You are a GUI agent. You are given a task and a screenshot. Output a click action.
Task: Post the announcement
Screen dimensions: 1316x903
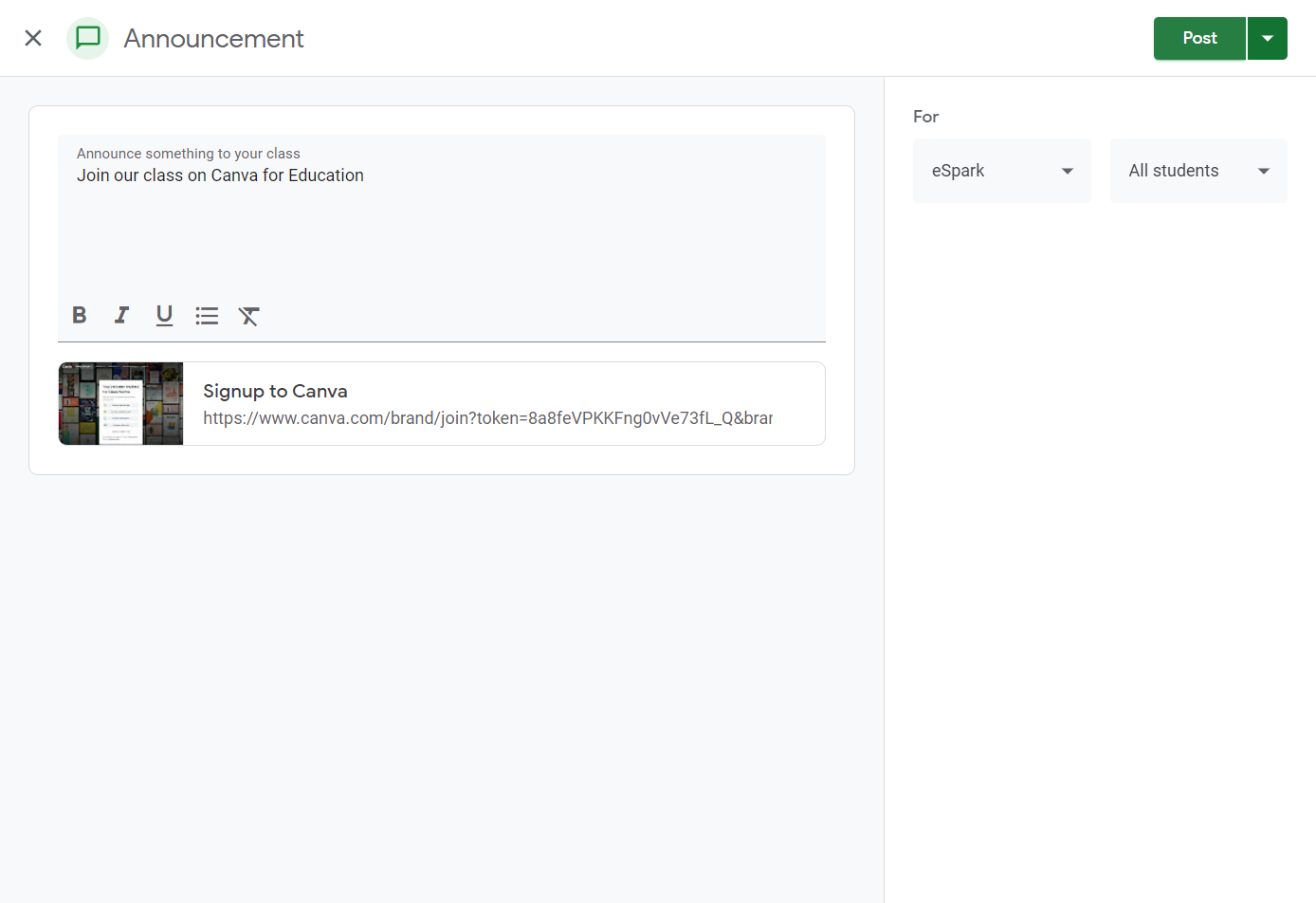coord(1199,38)
